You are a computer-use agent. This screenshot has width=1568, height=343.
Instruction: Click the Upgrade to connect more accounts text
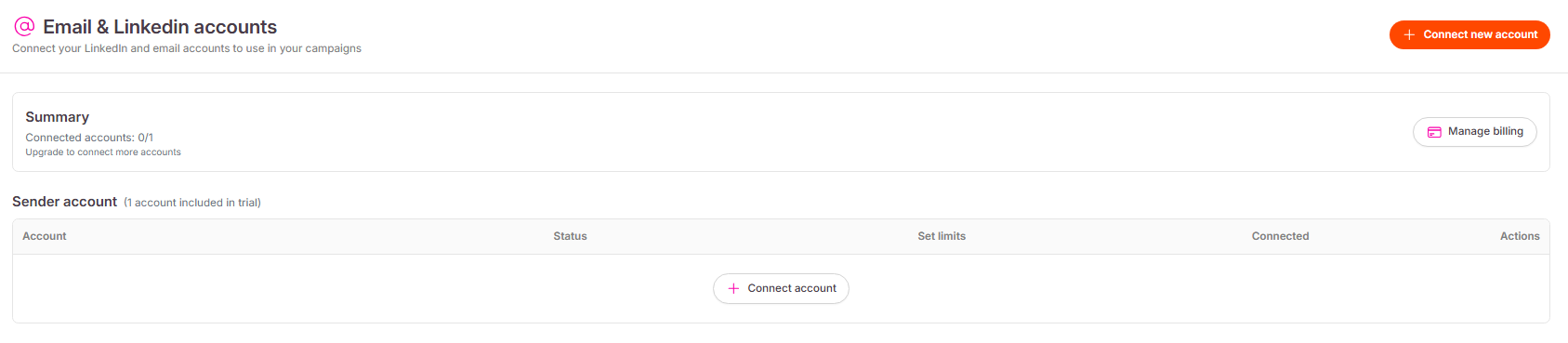point(103,152)
